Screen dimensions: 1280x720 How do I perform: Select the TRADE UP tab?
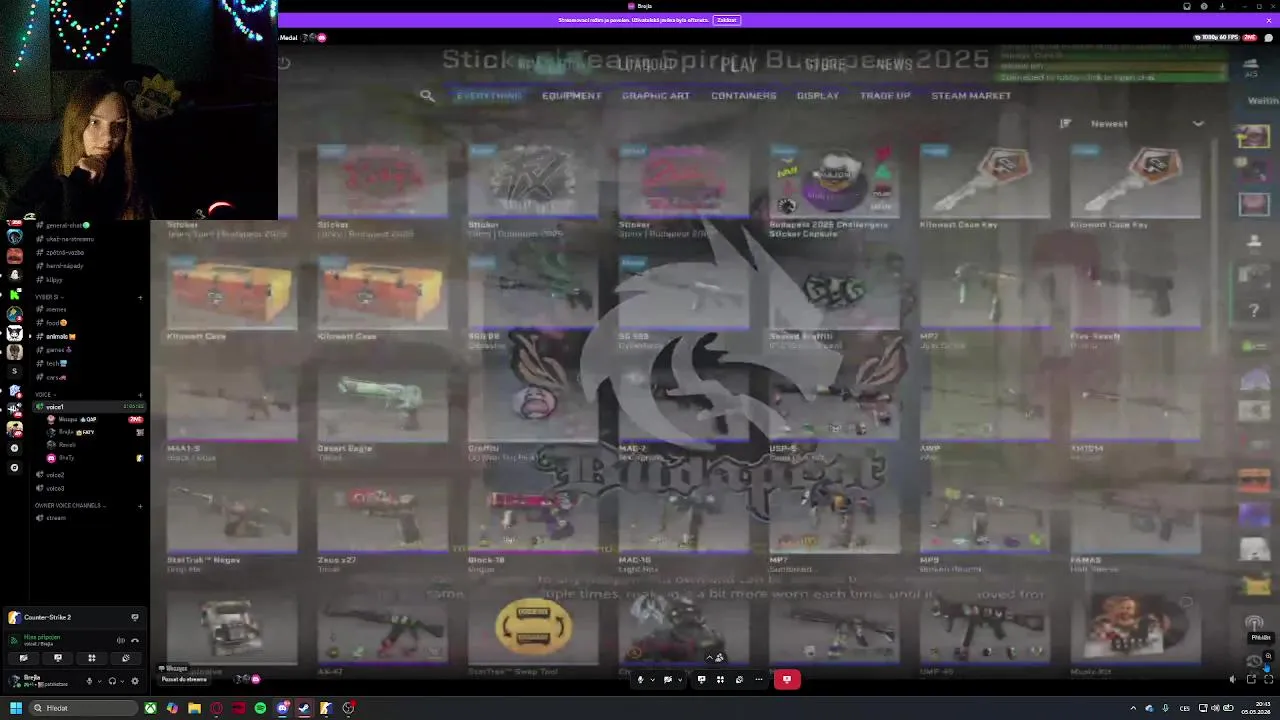(x=885, y=96)
